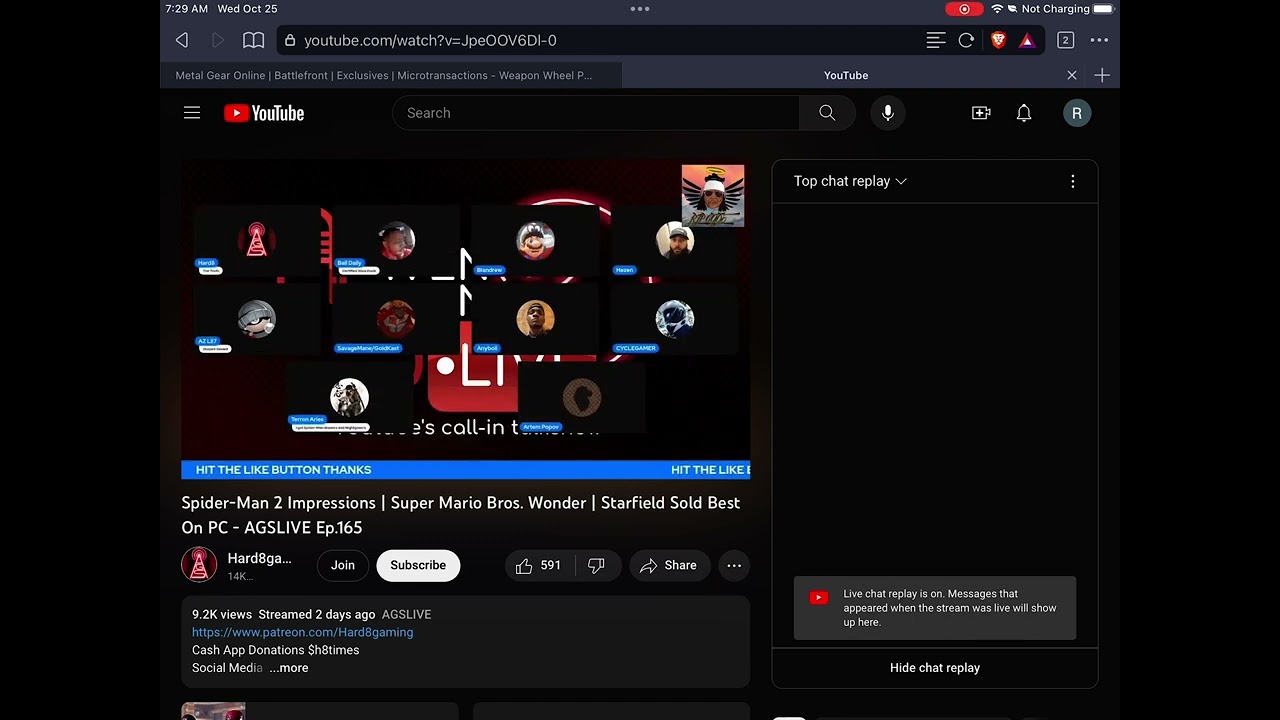Open the account avatar labeled R
1280x720 pixels.
[1077, 113]
